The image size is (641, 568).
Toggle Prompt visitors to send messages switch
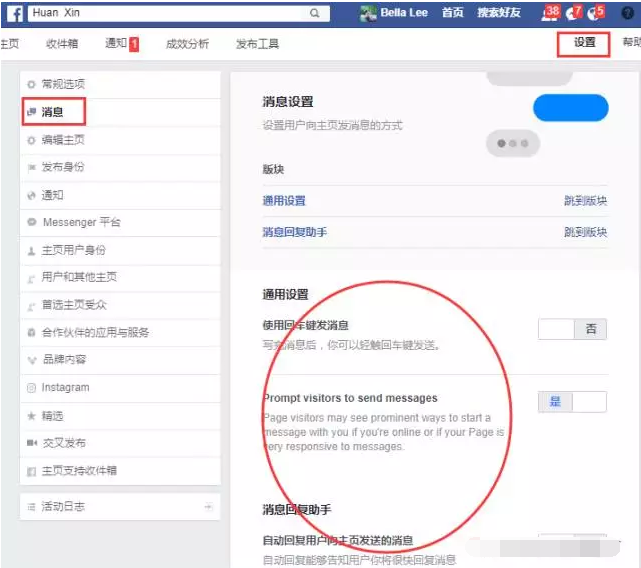click(x=572, y=402)
